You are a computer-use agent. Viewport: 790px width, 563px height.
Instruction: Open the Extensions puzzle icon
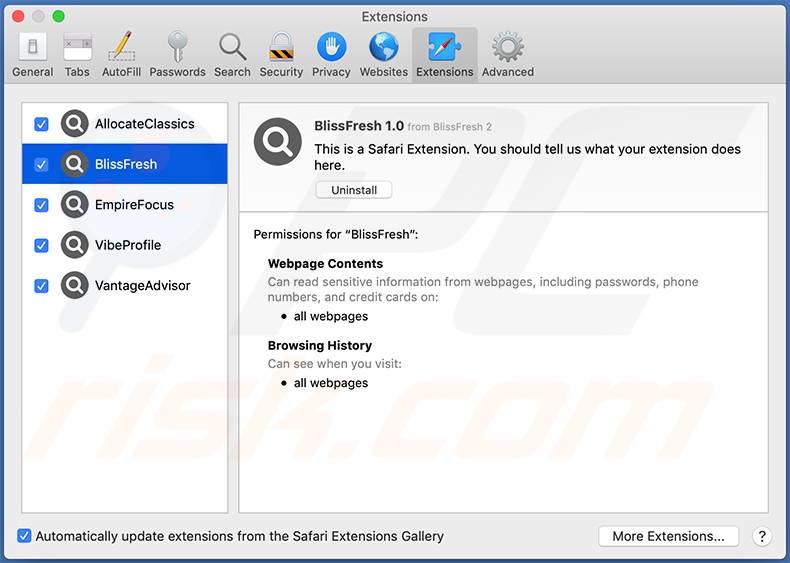[444, 47]
